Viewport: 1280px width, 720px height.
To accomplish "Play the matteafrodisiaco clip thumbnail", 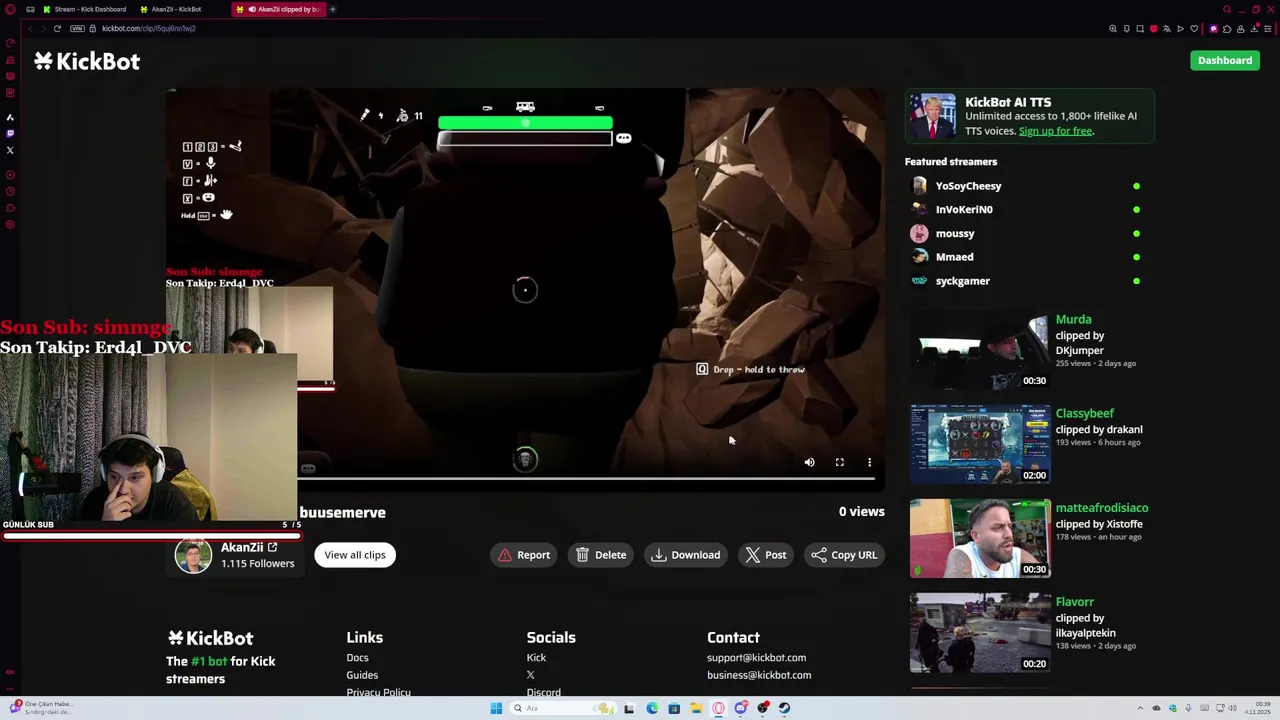I will tap(980, 539).
